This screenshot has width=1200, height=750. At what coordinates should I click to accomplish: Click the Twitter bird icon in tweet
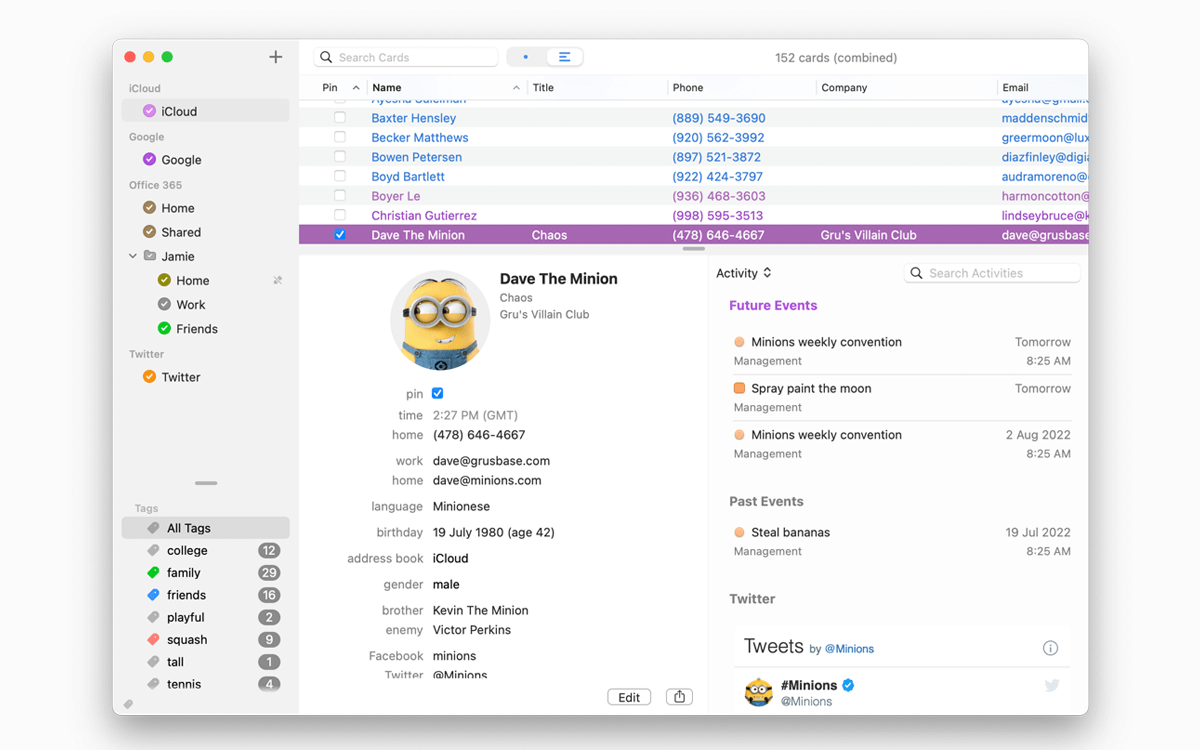click(1052, 685)
